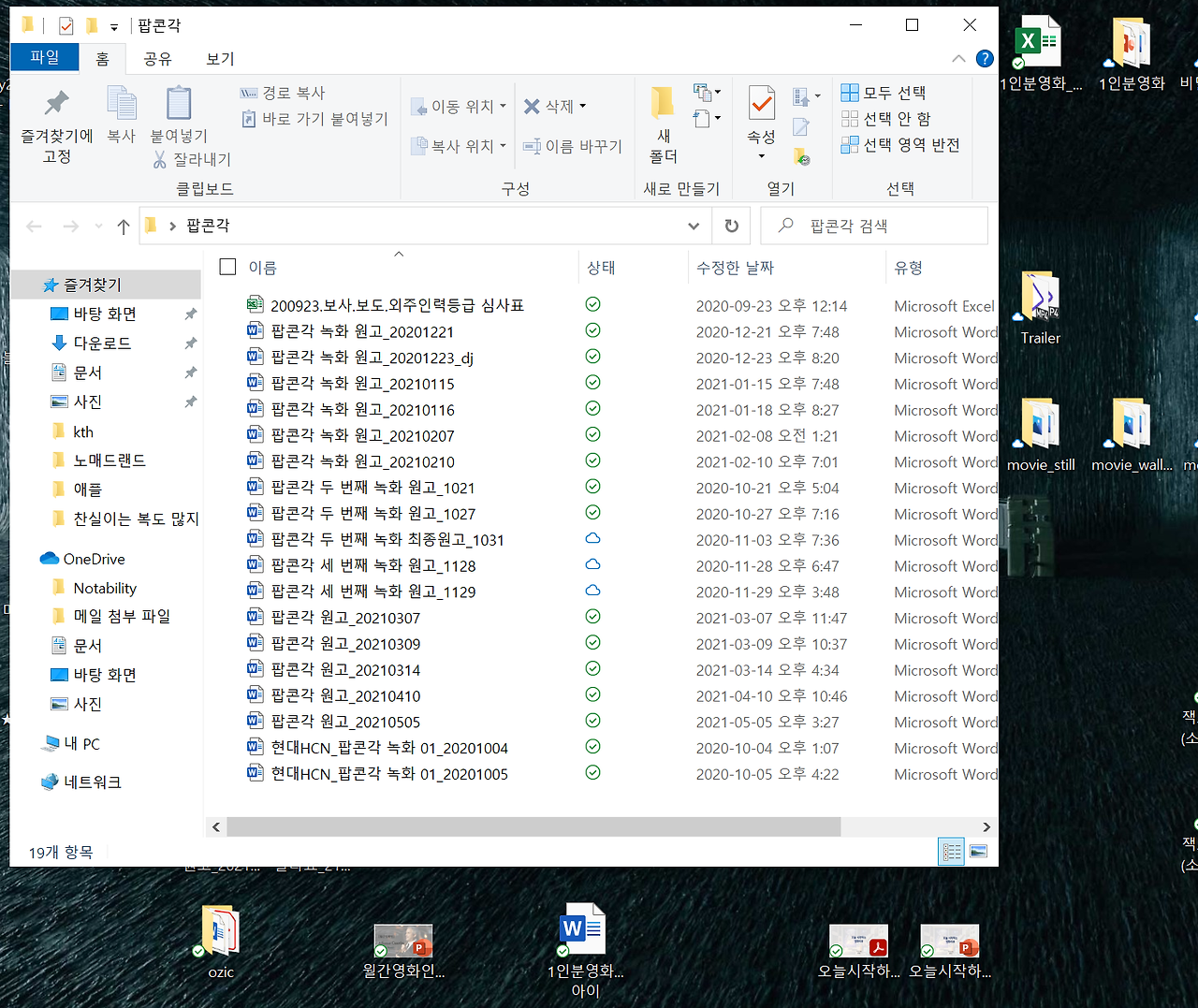Image resolution: width=1198 pixels, height=1008 pixels.
Task: Select ozic folder on desktop
Action: 221,942
